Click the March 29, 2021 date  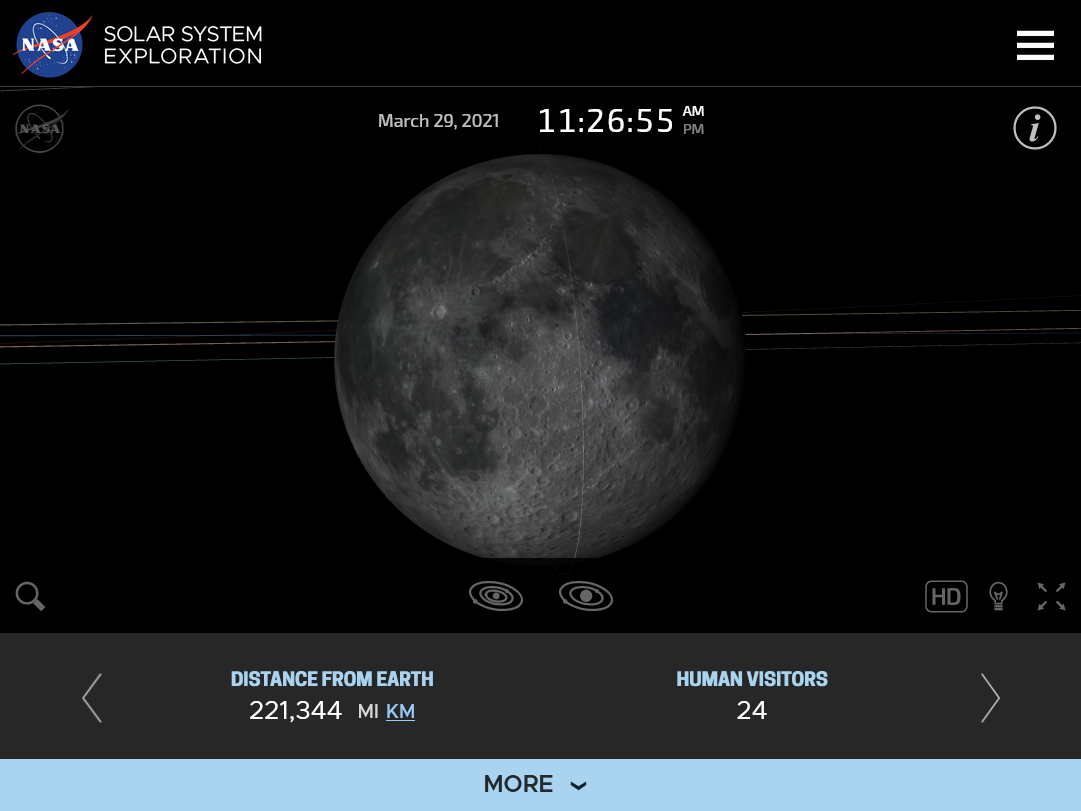point(438,121)
